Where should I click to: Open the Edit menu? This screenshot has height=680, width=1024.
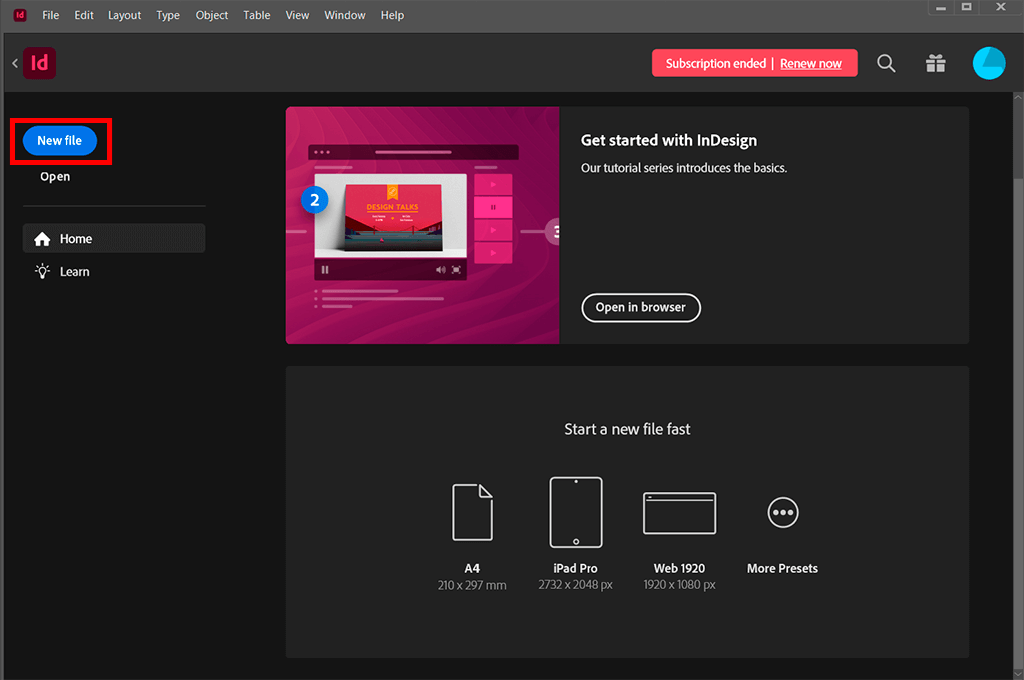(x=84, y=15)
